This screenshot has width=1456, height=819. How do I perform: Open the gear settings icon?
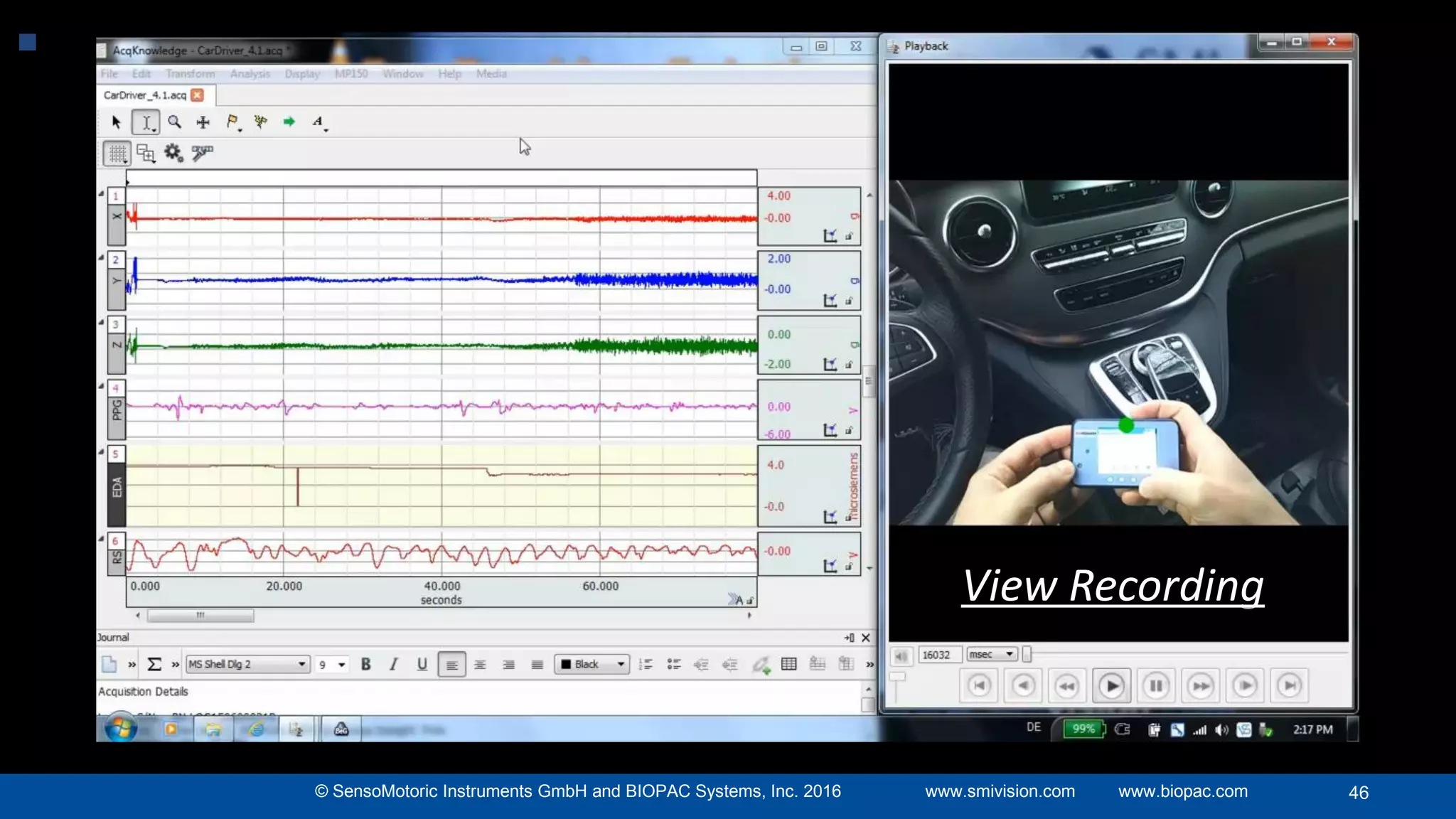[x=173, y=152]
